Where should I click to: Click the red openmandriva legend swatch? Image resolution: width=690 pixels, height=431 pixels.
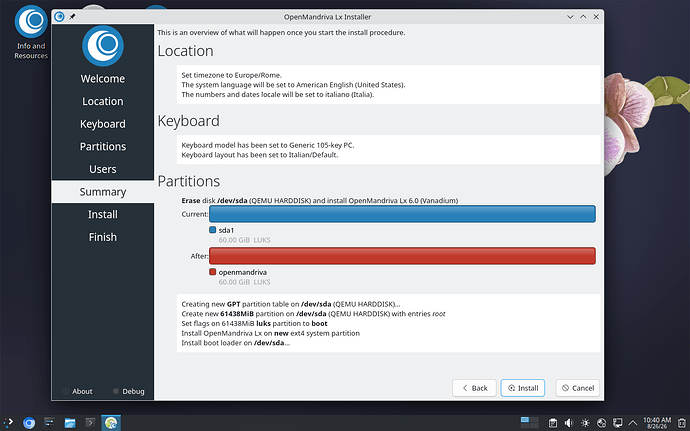click(x=213, y=272)
